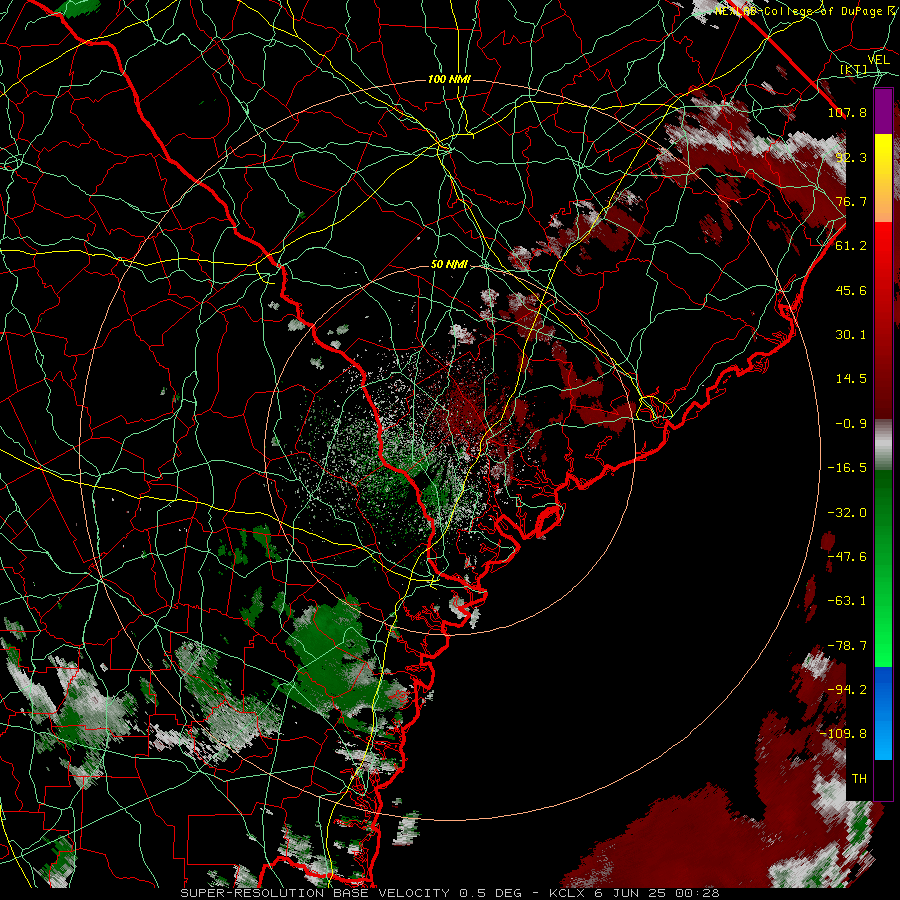
Task: Click the -109.8 scale value
Action: point(843,734)
